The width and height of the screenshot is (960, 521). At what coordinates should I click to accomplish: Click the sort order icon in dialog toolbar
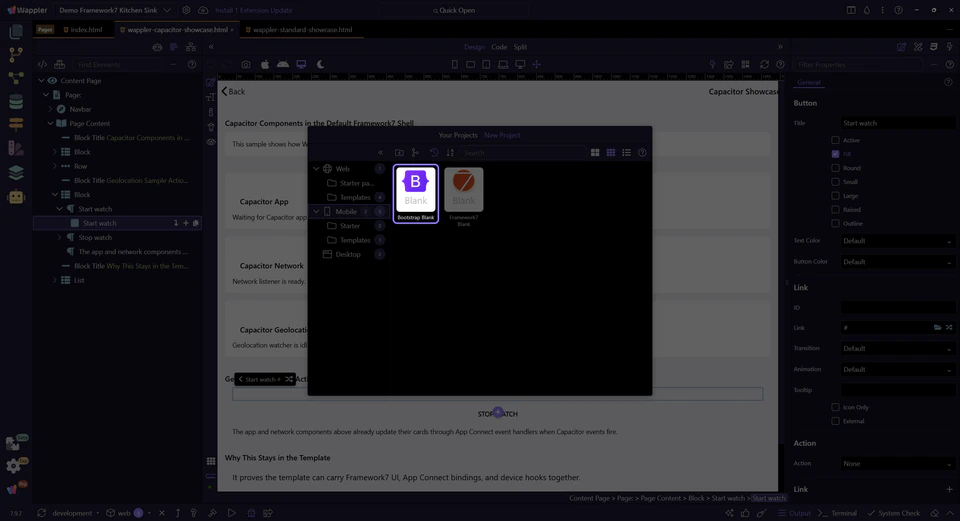click(450, 152)
